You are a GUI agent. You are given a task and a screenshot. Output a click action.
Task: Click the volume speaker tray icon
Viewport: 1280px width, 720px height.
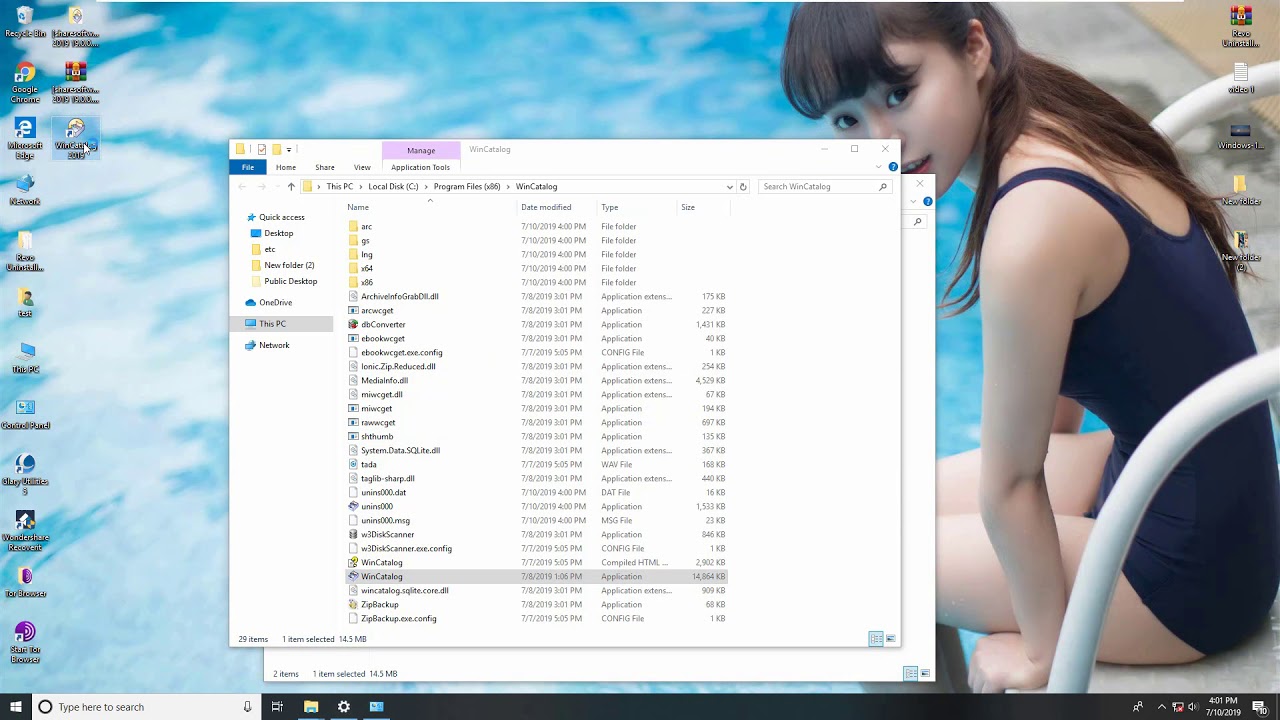coord(1193,707)
